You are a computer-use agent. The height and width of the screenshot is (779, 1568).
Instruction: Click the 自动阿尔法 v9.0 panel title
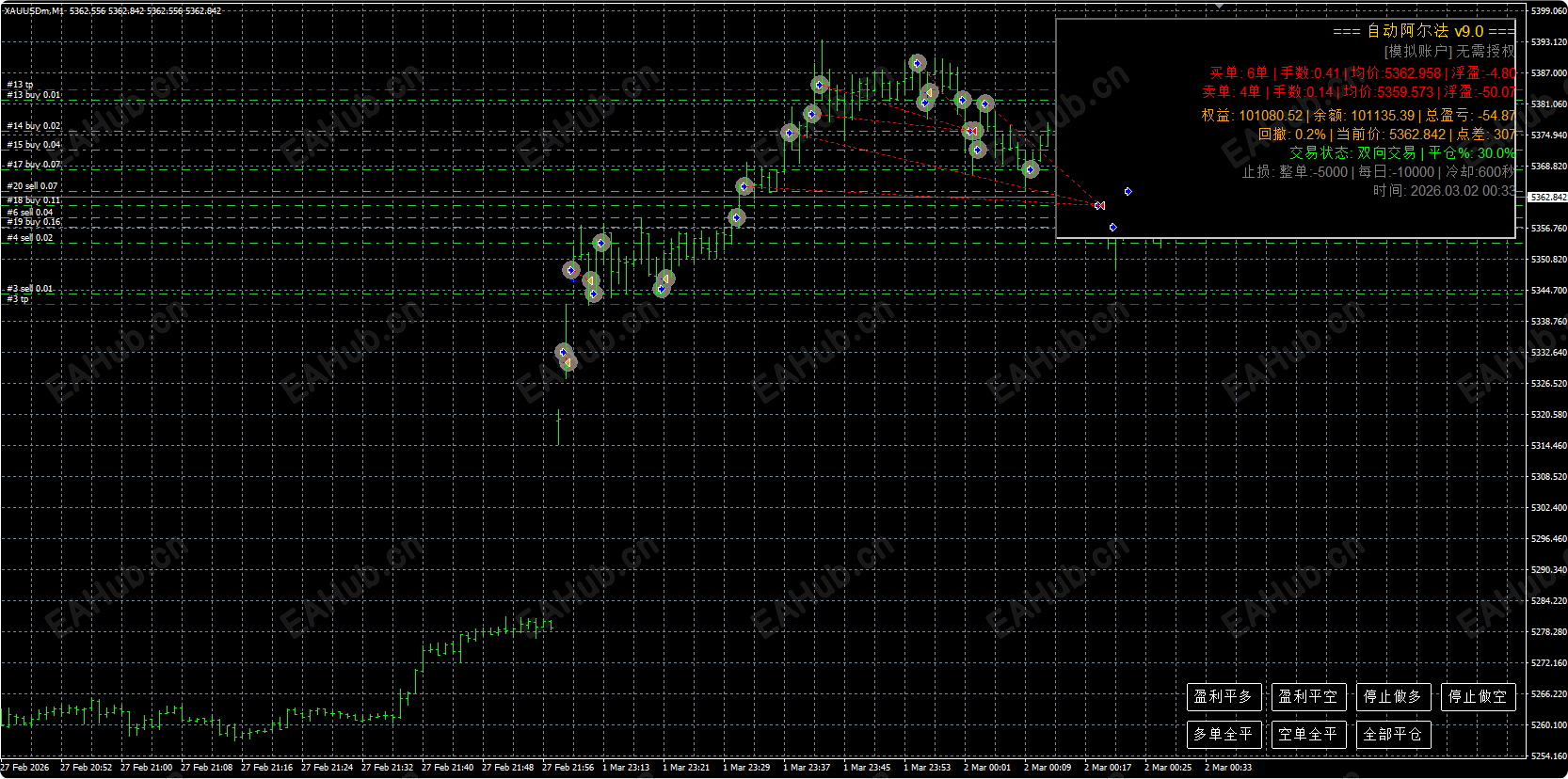pos(1425,31)
